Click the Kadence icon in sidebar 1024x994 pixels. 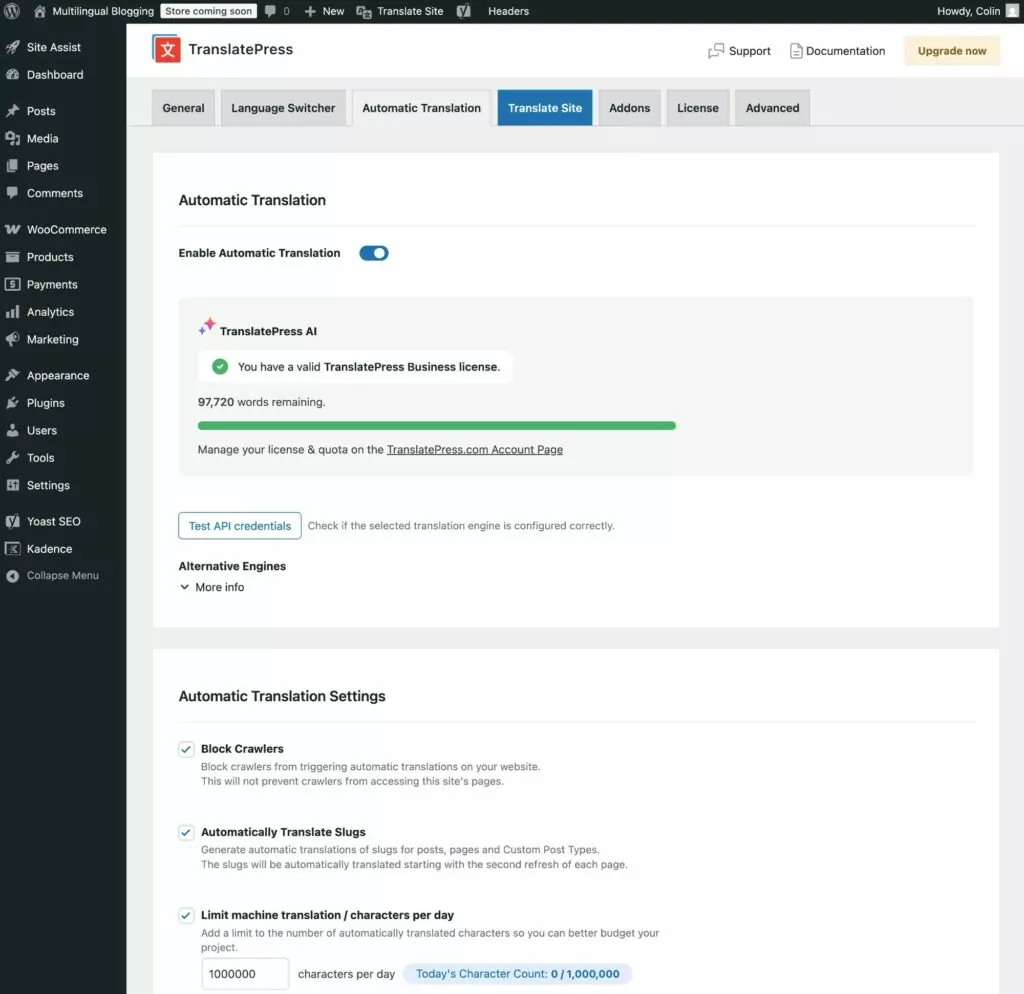(x=12, y=549)
